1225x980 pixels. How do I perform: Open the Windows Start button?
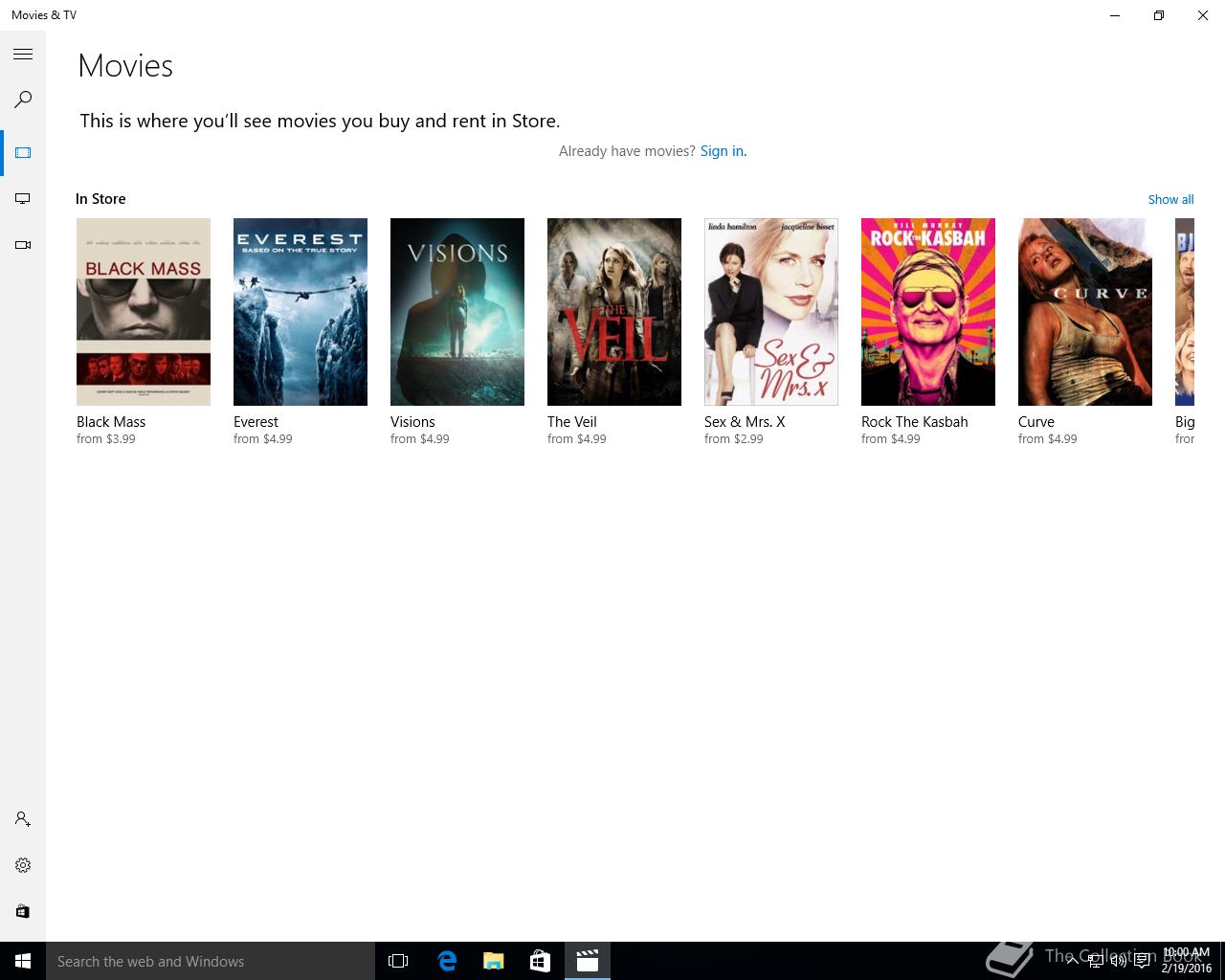tap(23, 961)
